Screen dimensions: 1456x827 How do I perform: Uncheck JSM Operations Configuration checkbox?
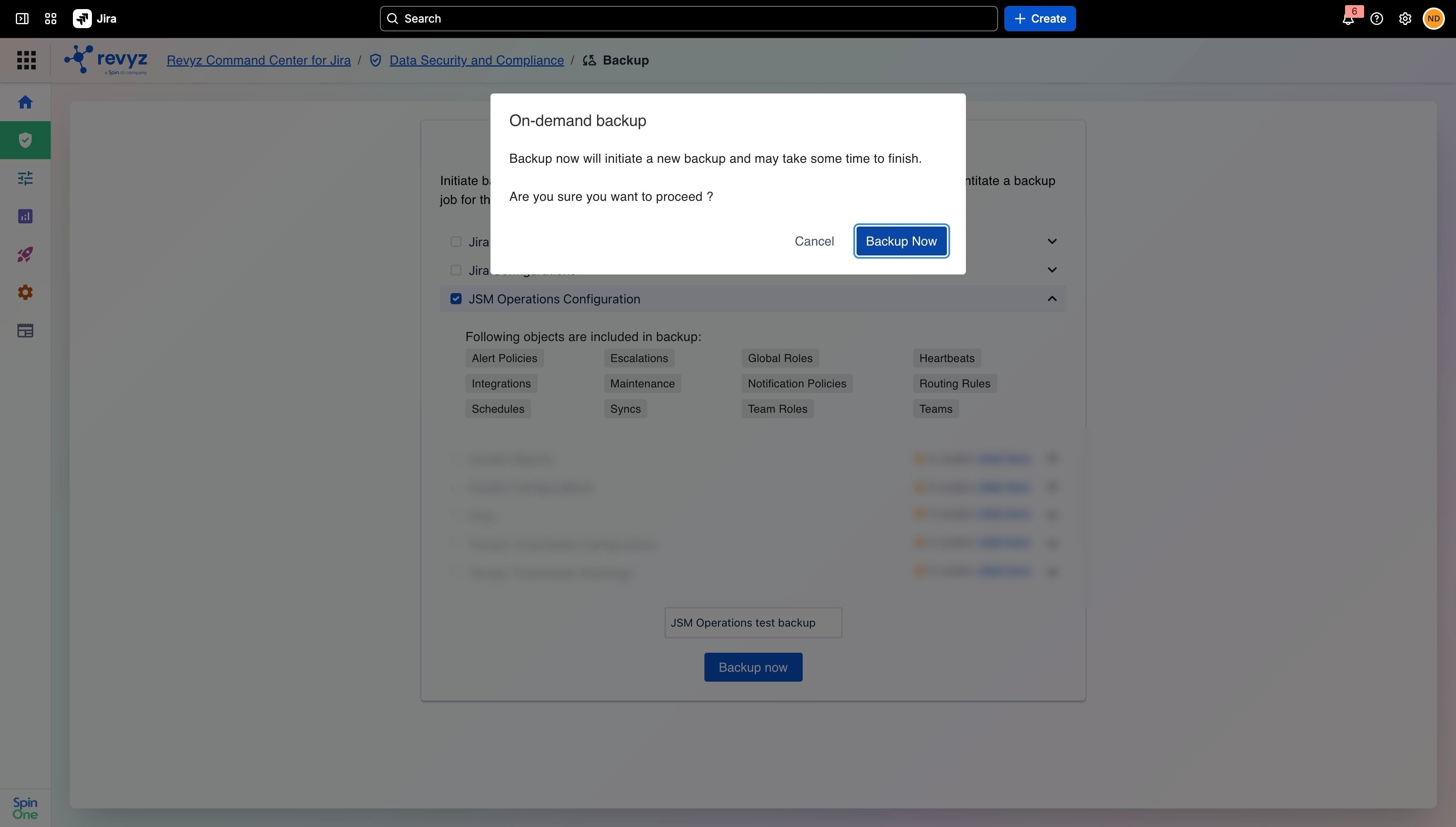[456, 299]
